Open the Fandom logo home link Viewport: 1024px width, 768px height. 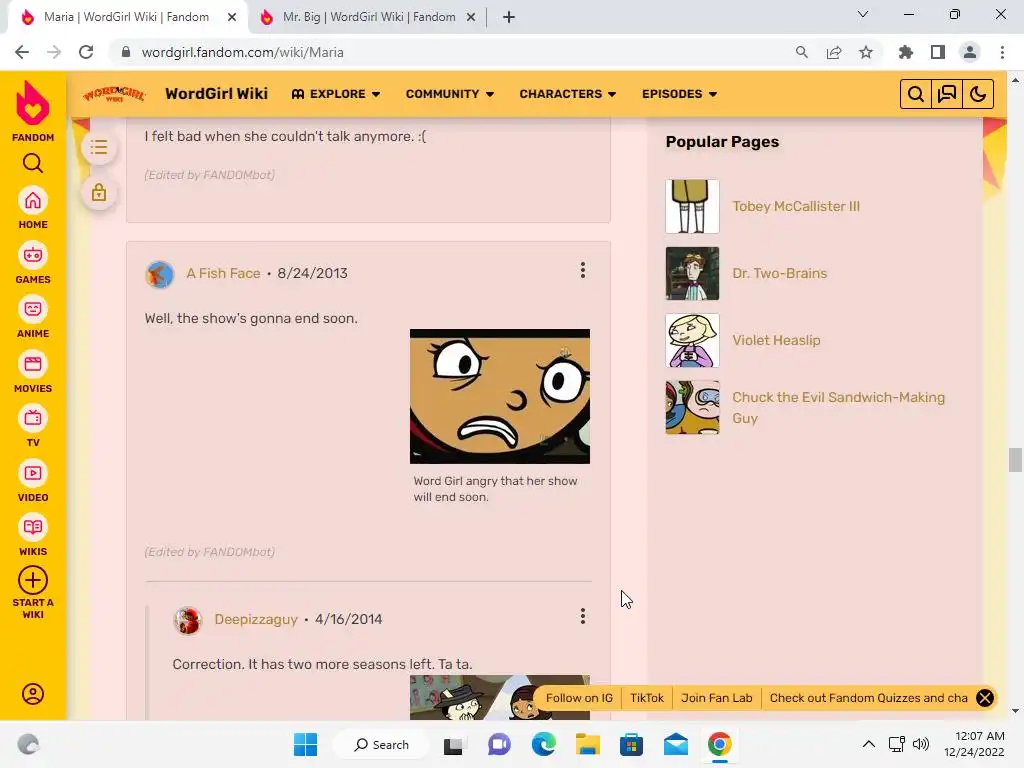tap(33, 111)
